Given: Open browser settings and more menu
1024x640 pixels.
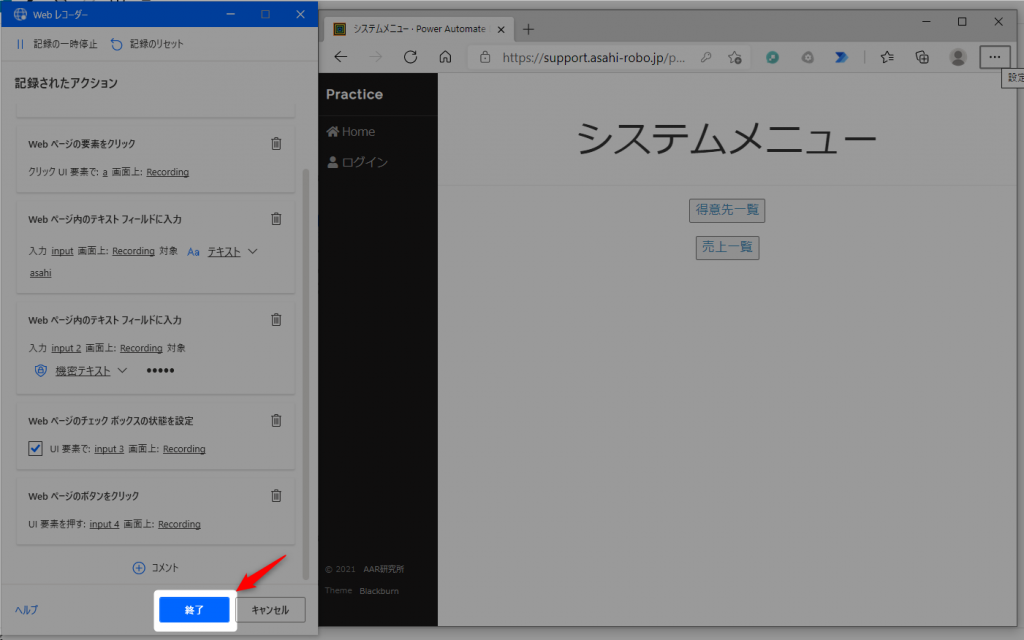Looking at the screenshot, I should [x=995, y=57].
